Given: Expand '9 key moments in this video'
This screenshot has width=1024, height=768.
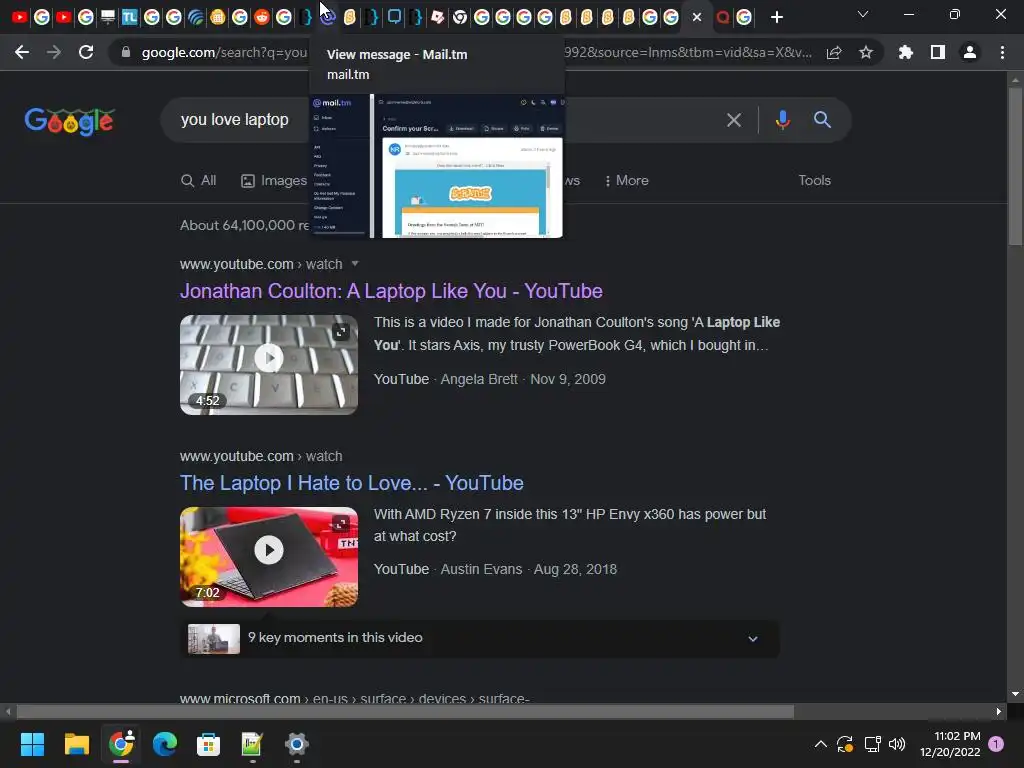Looking at the screenshot, I should point(480,638).
